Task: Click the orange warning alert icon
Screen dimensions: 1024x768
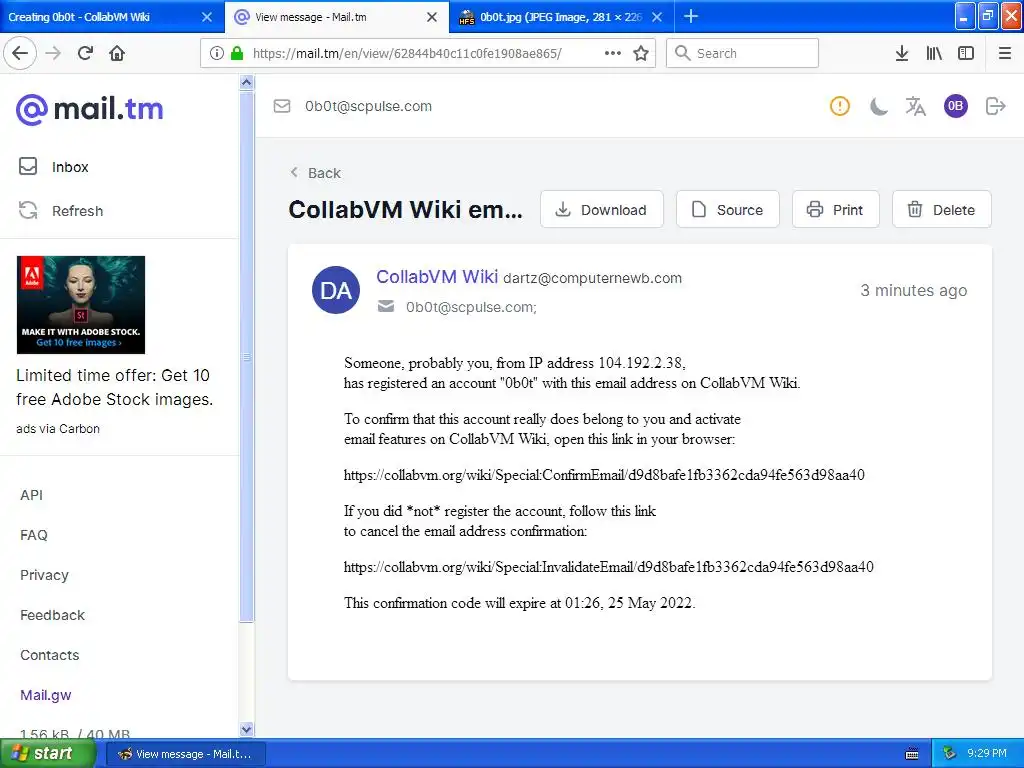Action: click(840, 106)
